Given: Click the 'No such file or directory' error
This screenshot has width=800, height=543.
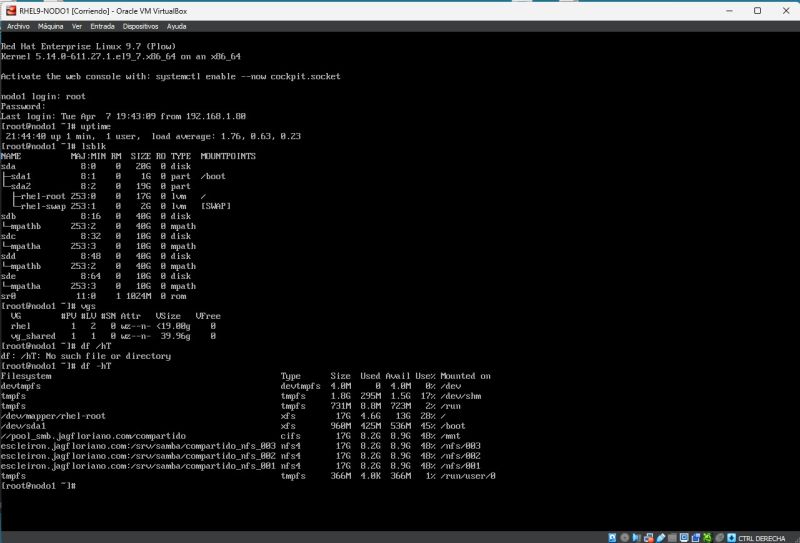Looking at the screenshot, I should 86,356.
